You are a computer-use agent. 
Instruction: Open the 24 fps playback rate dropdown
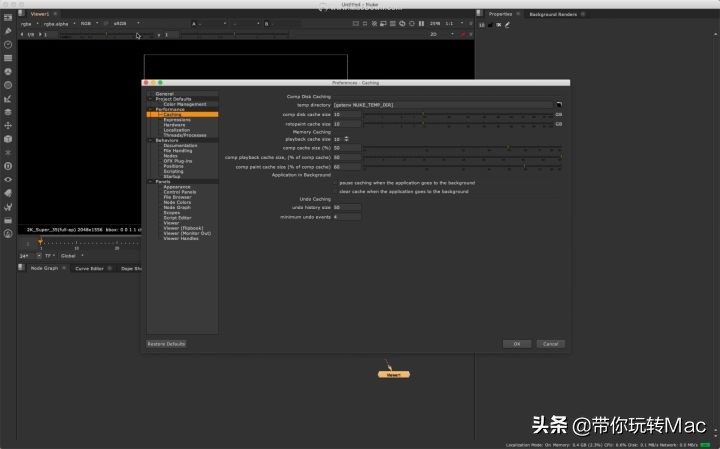point(30,256)
